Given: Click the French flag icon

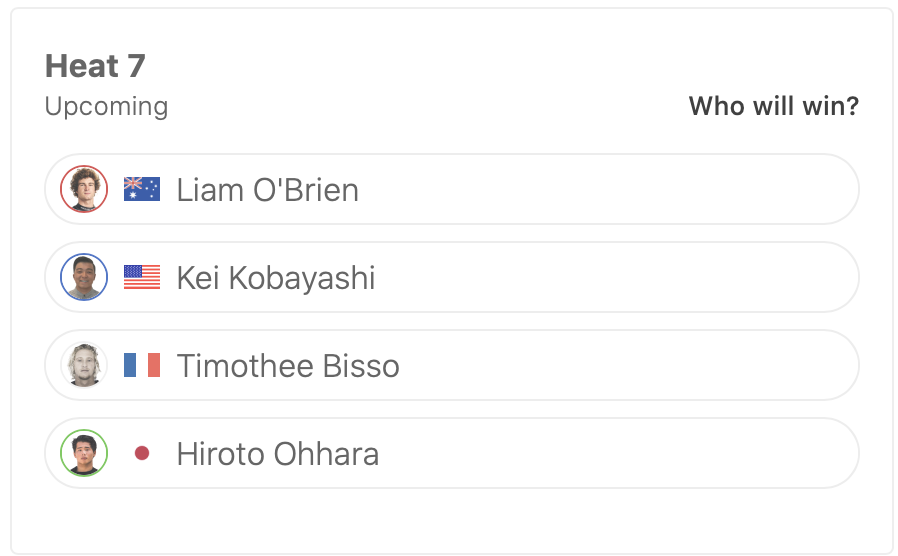Looking at the screenshot, I should point(142,365).
